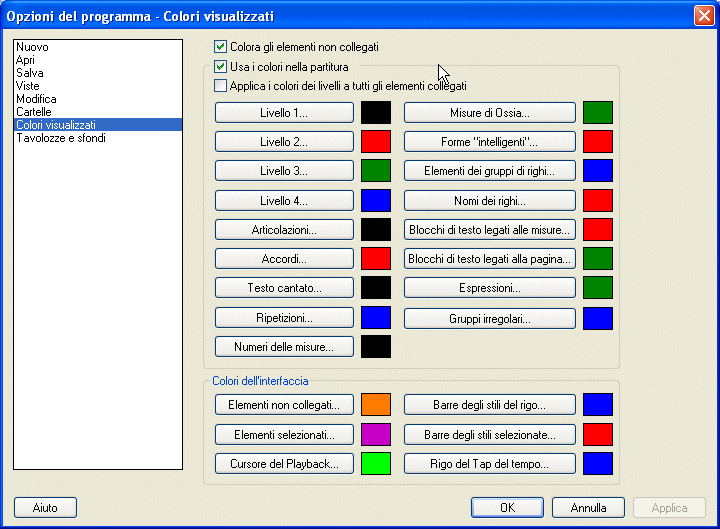
Task: Toggle 'Usa i colori nella partitura' checkbox
Action: pyautogui.click(x=221, y=67)
